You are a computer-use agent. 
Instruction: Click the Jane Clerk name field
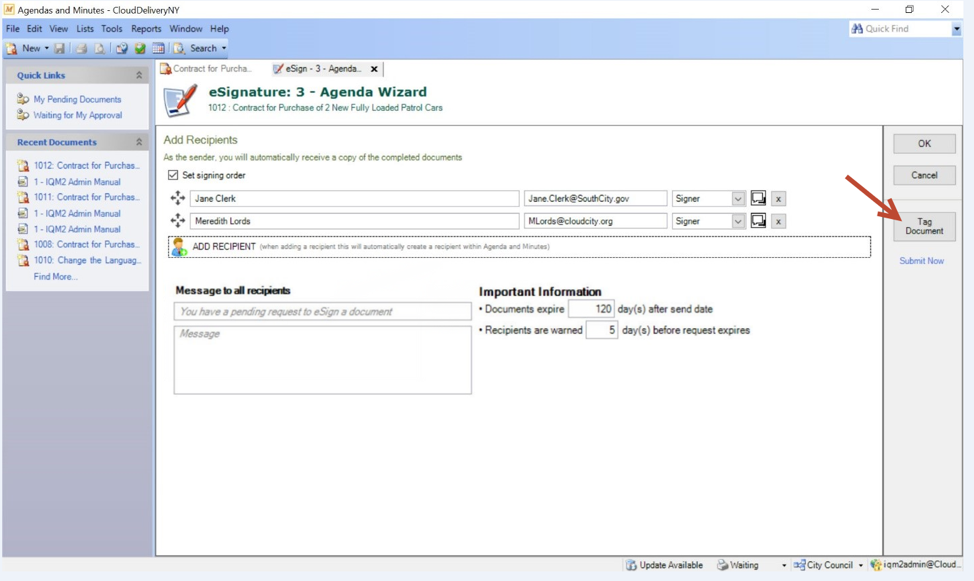(354, 198)
